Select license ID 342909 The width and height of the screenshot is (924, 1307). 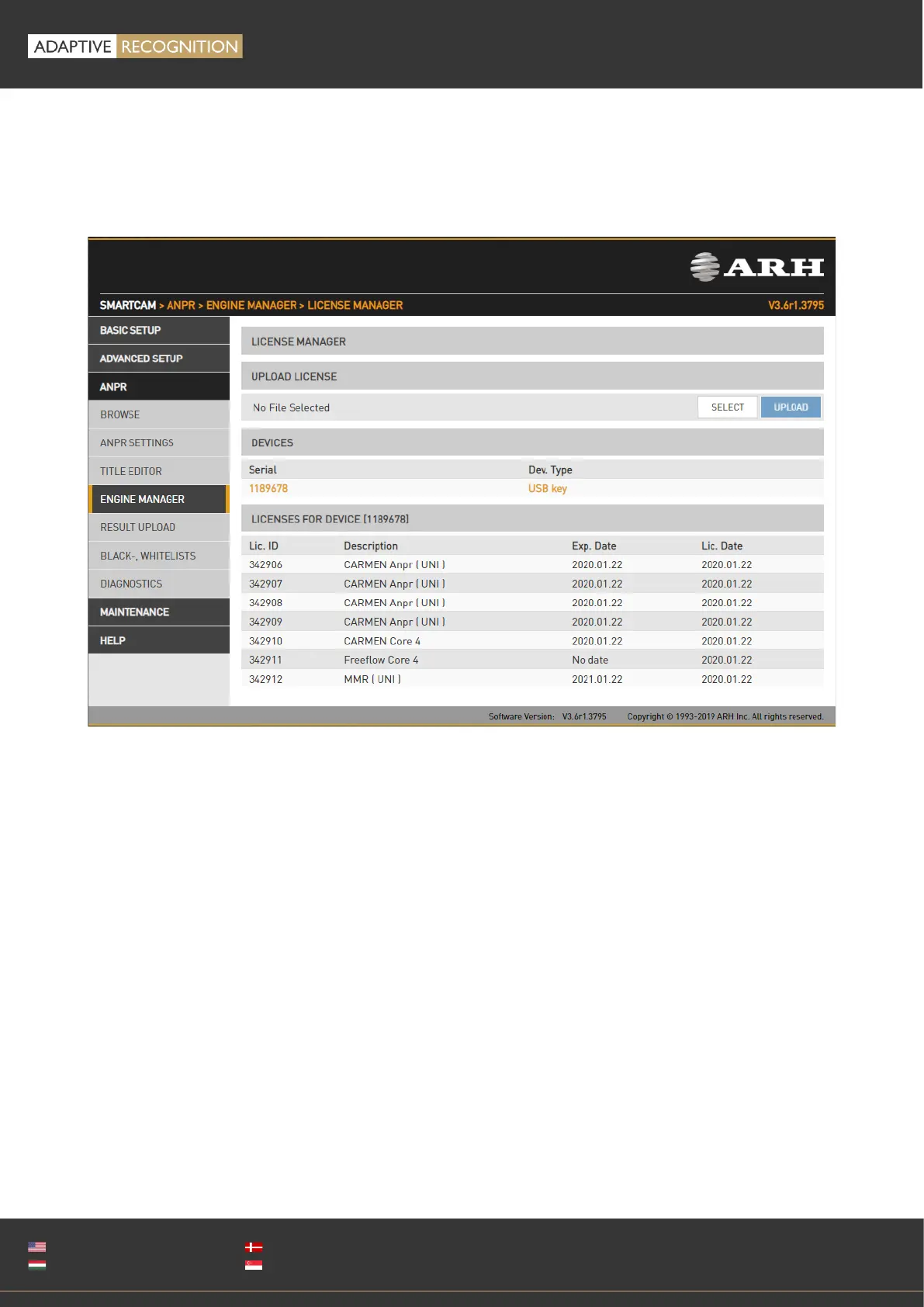coord(265,622)
